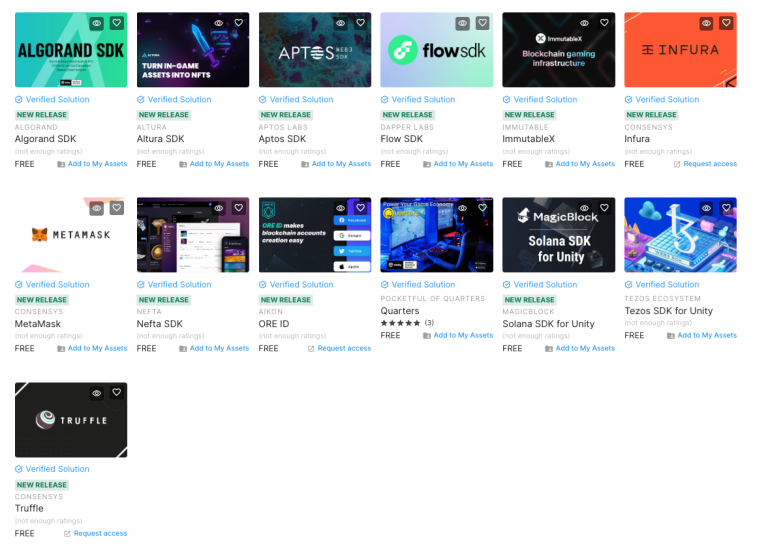Add Altura SDK to My Assets

pyautogui.click(x=214, y=164)
